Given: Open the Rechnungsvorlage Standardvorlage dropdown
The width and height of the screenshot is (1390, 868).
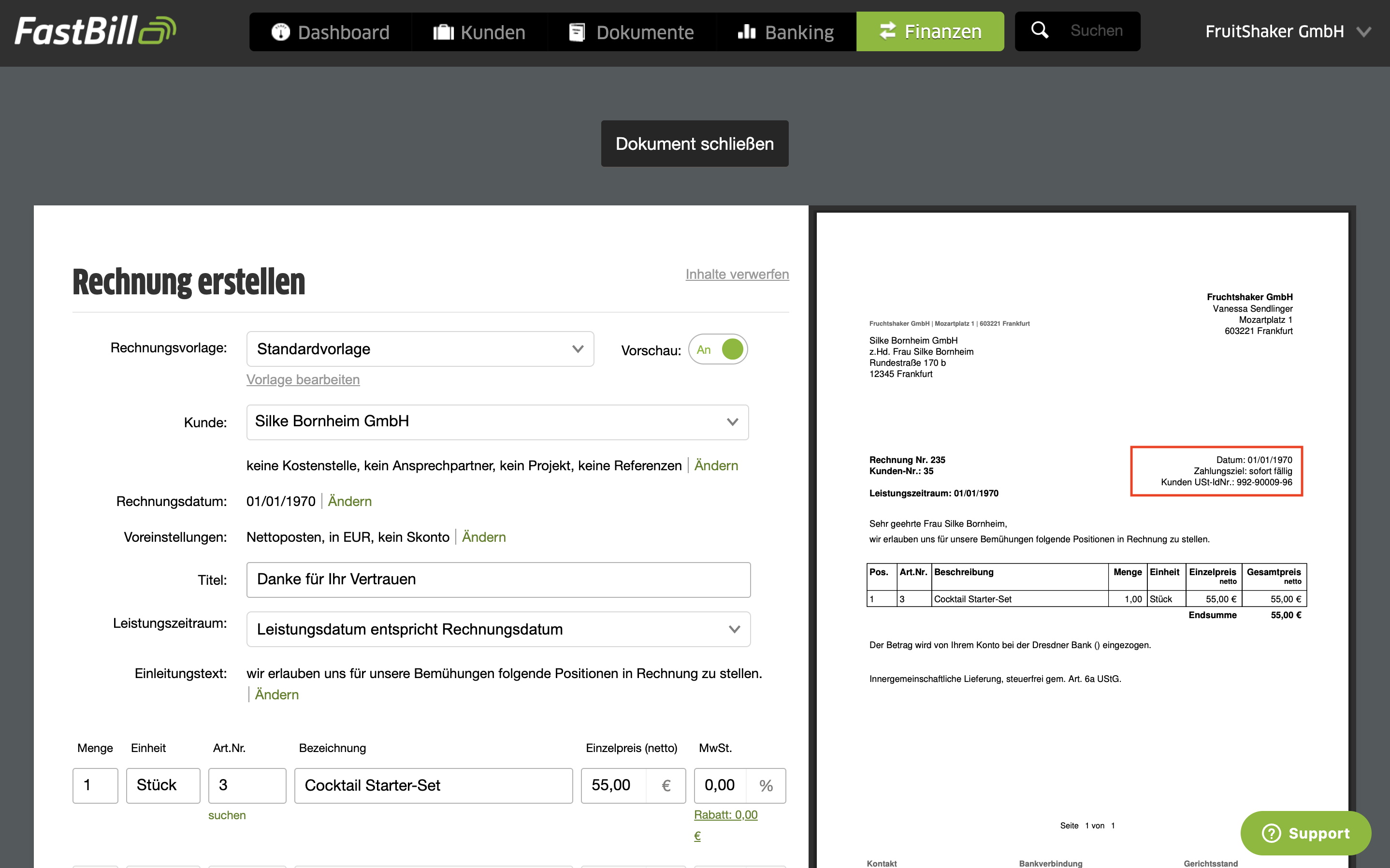Looking at the screenshot, I should [x=420, y=349].
